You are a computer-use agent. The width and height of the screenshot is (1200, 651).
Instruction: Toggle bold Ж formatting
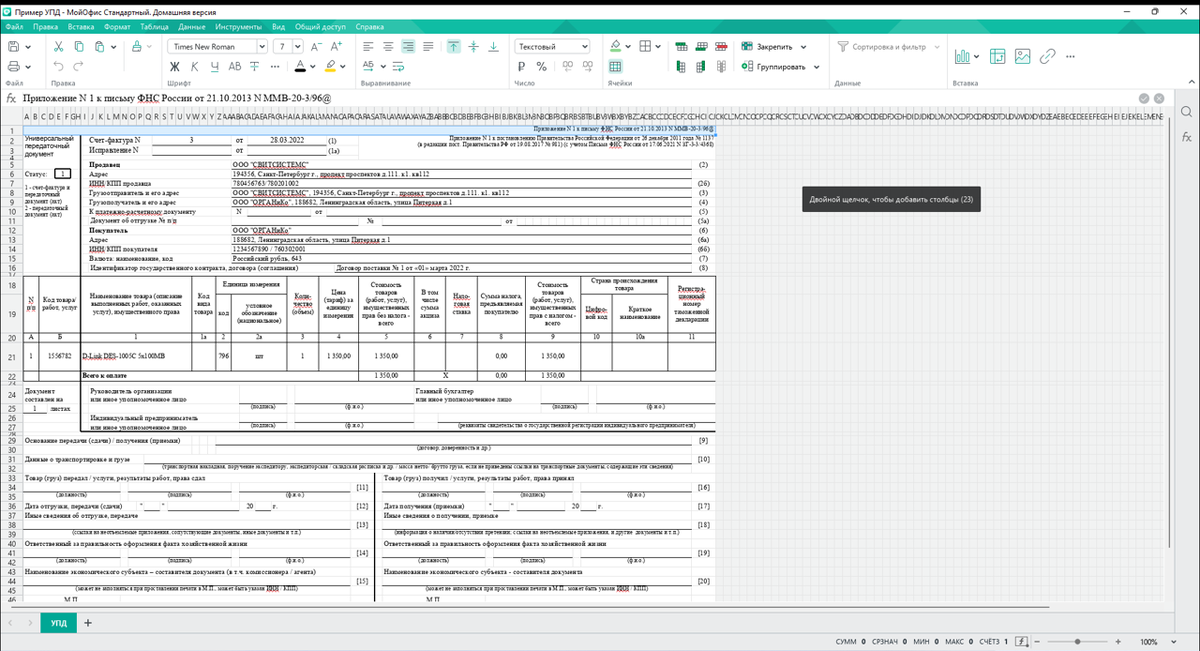click(x=175, y=66)
